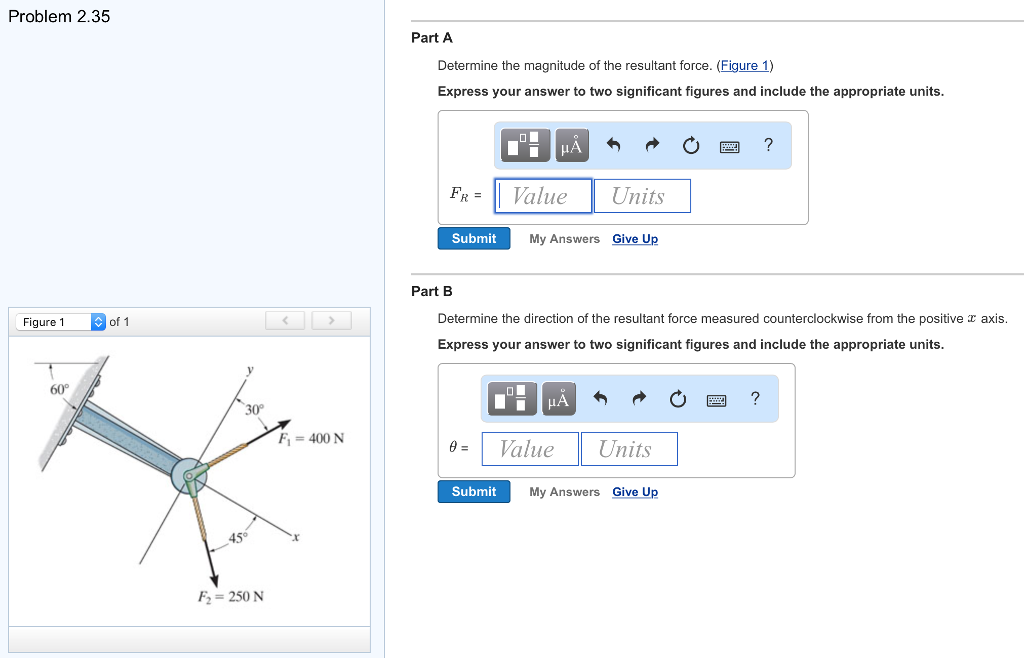Open units symbols (µÅ) menu in Part B
Screen dimensions: 1024x658
558,399
